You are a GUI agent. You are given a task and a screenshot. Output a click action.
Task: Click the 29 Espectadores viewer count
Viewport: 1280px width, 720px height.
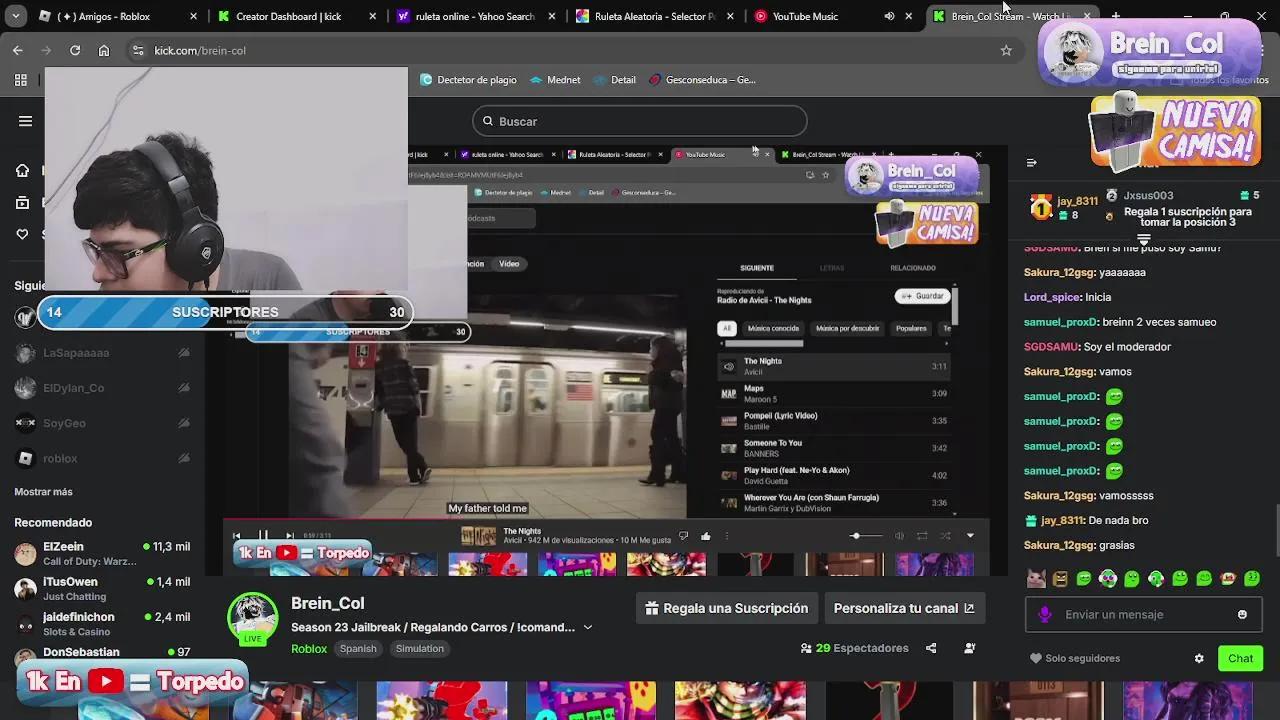tap(855, 648)
